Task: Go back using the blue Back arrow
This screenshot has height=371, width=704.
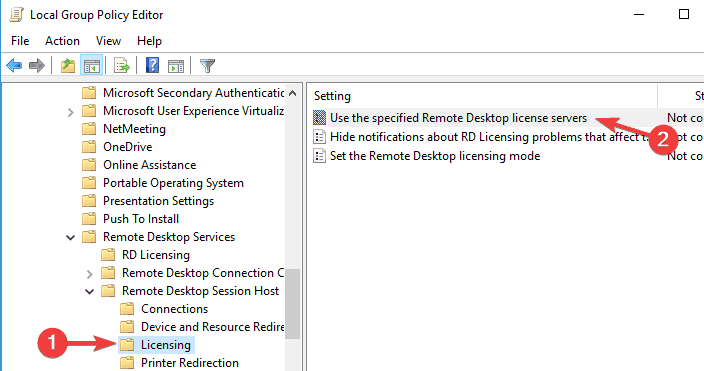Action: pyautogui.click(x=14, y=66)
